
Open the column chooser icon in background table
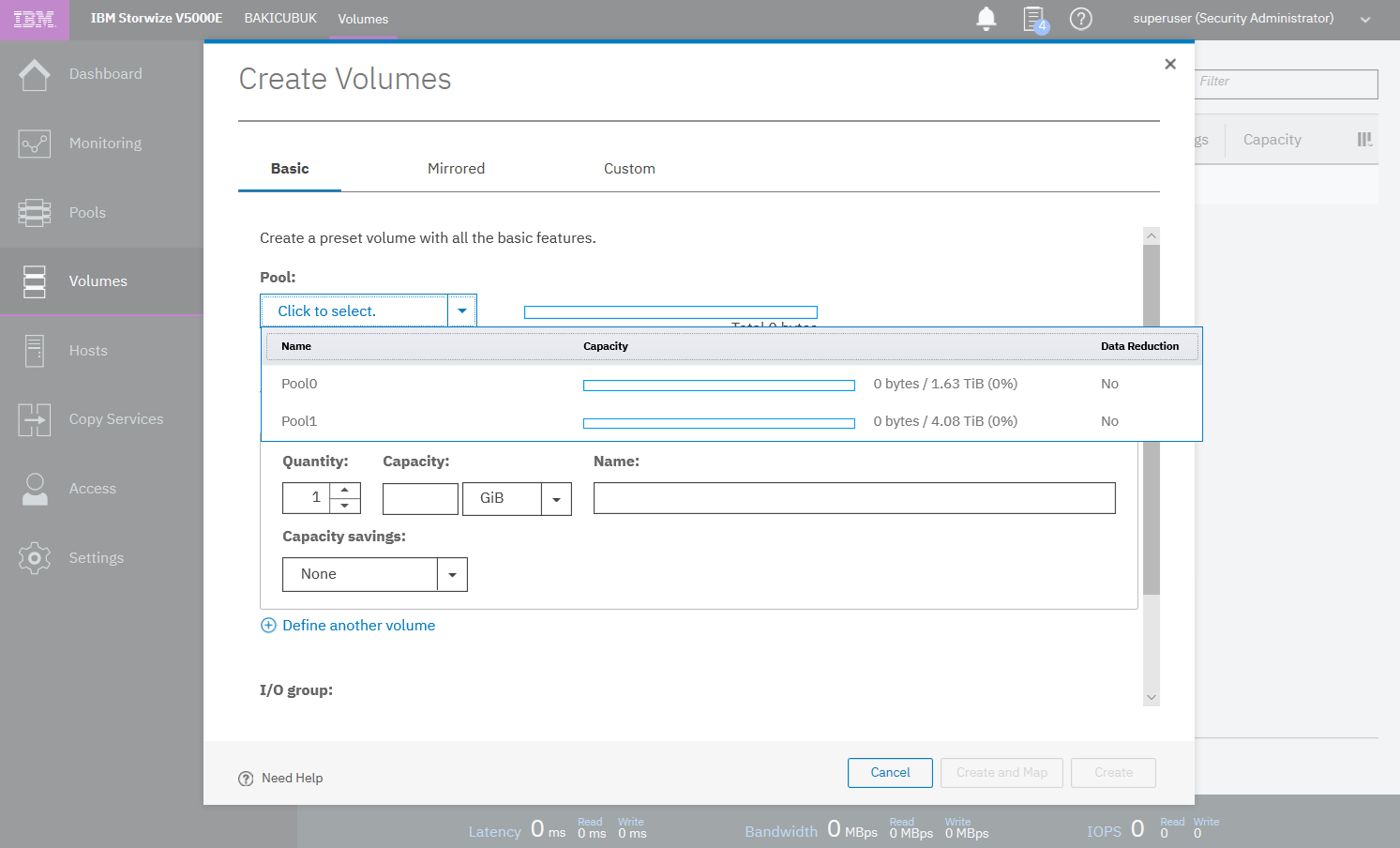1364,140
